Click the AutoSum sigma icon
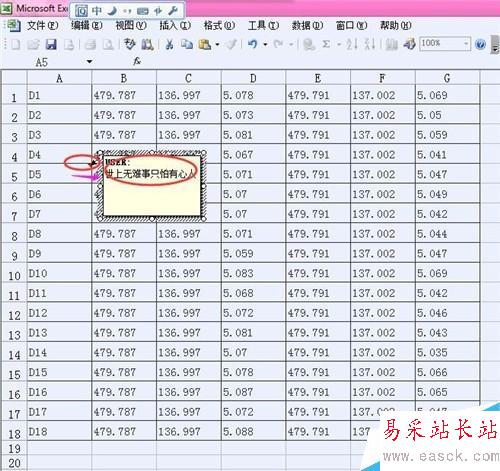 (326, 44)
